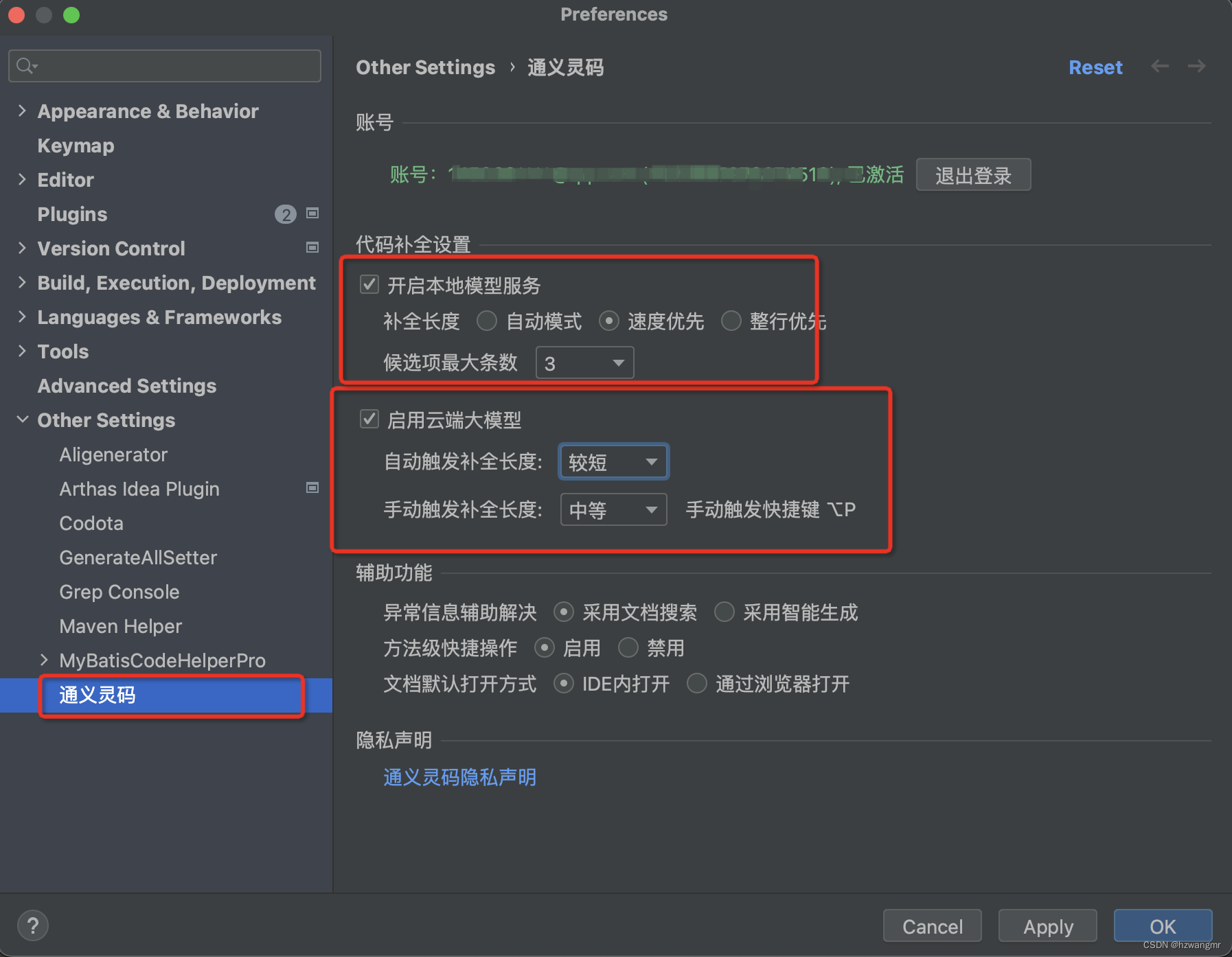Open the 候选项最大条数 dropdown
The width and height of the screenshot is (1232, 957).
[x=584, y=362]
